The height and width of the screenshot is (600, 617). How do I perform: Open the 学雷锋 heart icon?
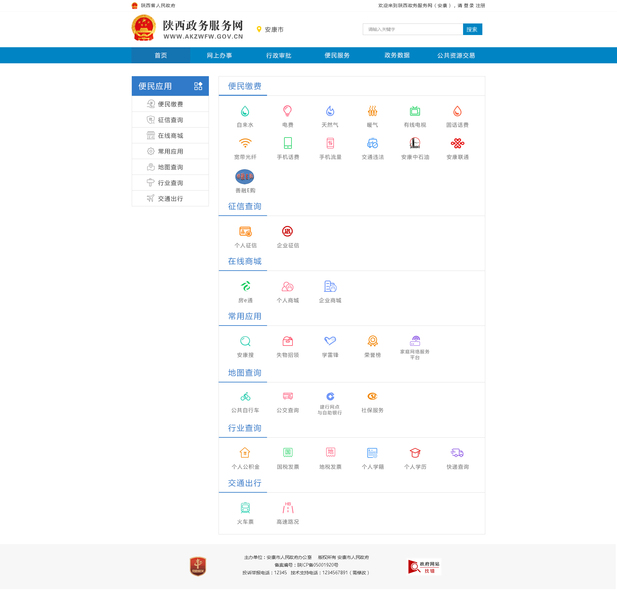coord(330,341)
